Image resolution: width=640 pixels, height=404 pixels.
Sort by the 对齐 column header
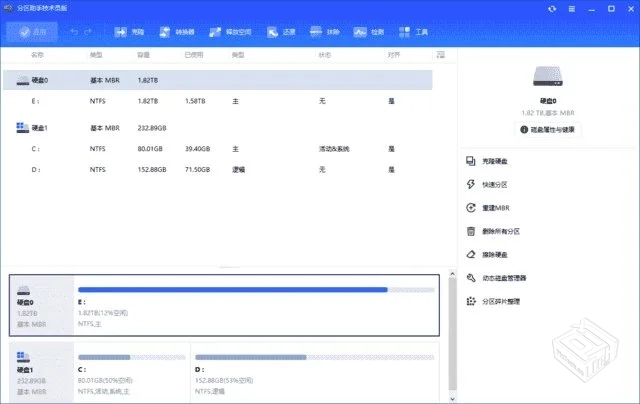(393, 55)
